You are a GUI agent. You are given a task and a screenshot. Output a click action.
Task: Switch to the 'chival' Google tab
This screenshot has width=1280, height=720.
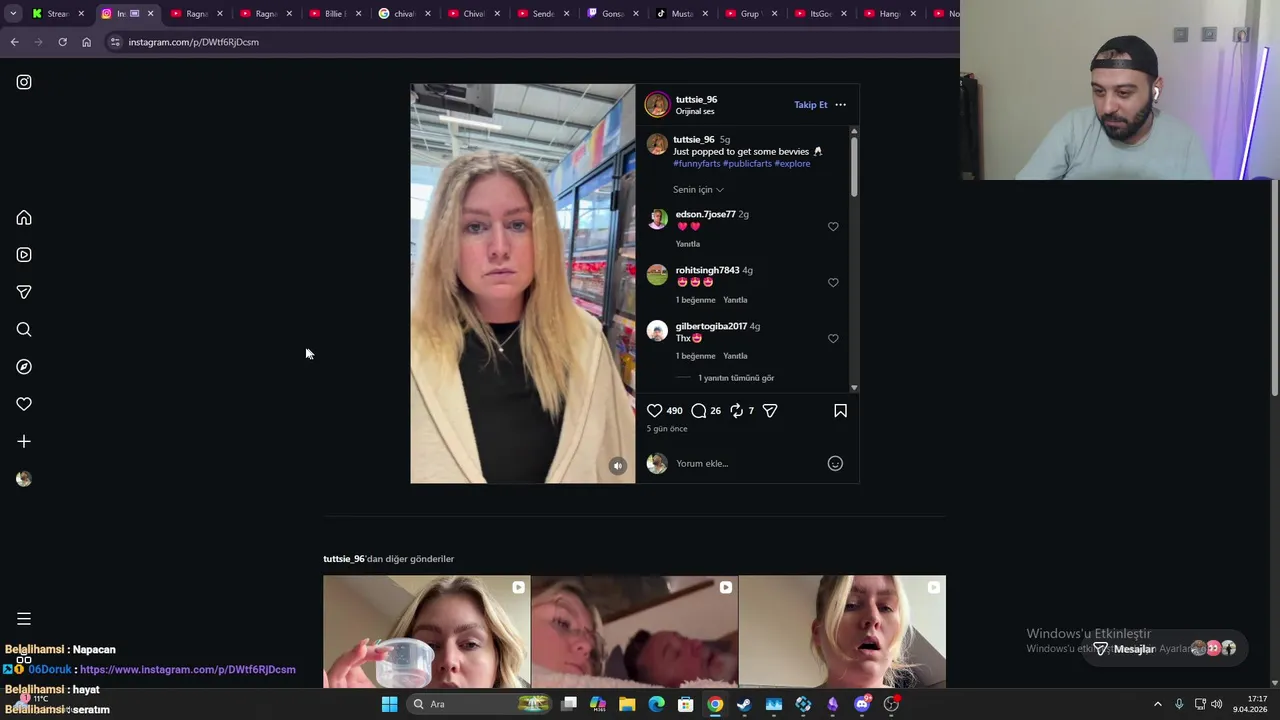[404, 14]
